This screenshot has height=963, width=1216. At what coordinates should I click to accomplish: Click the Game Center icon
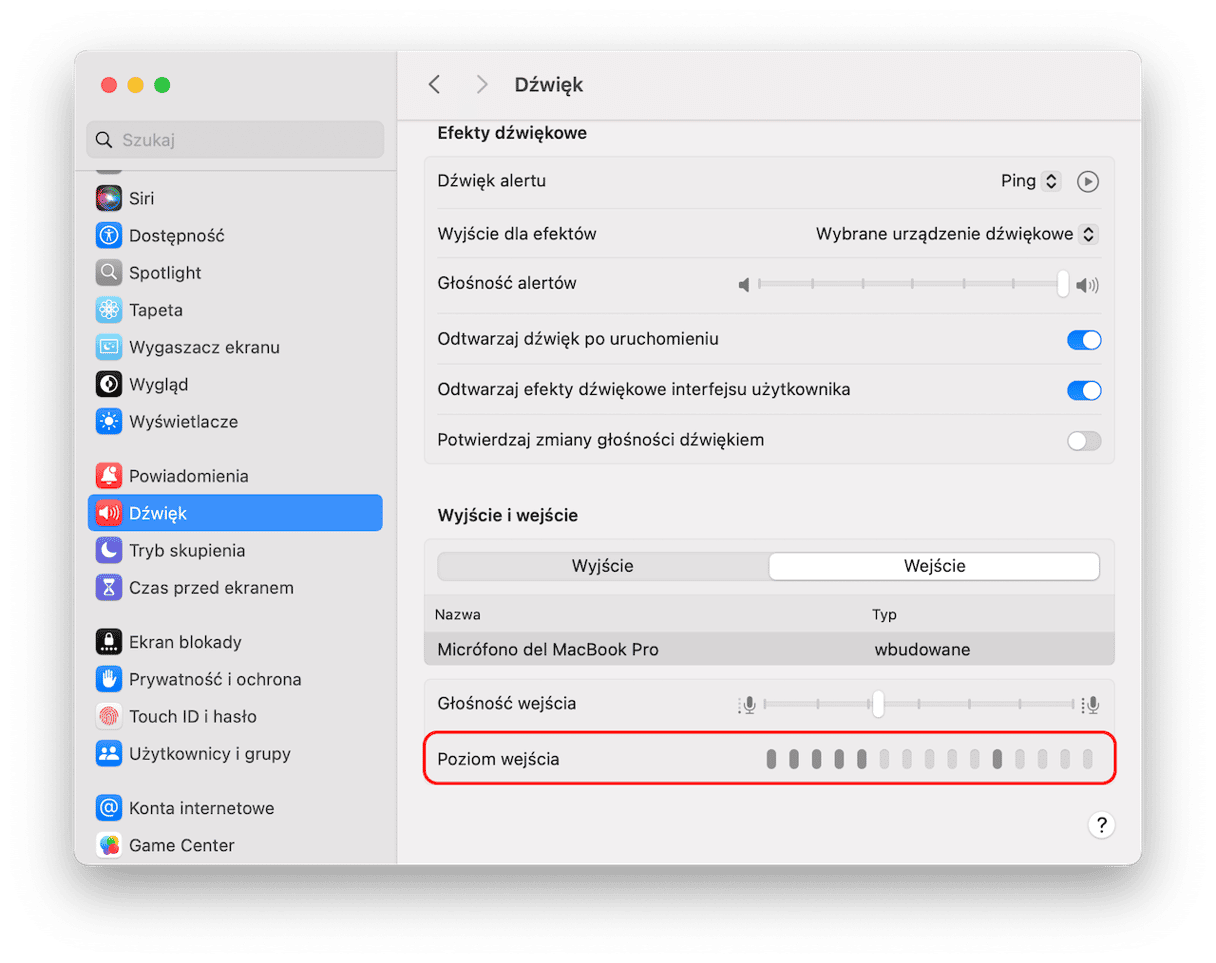[108, 845]
